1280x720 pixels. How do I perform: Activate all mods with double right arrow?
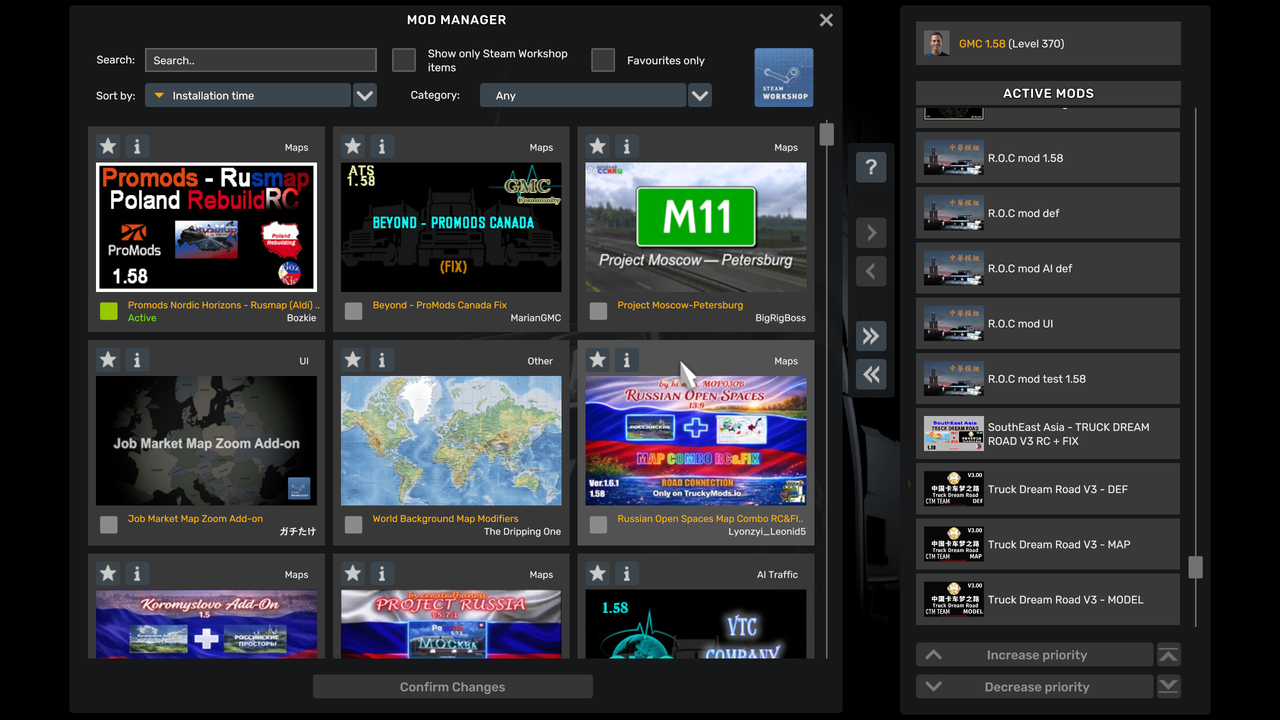coord(871,336)
